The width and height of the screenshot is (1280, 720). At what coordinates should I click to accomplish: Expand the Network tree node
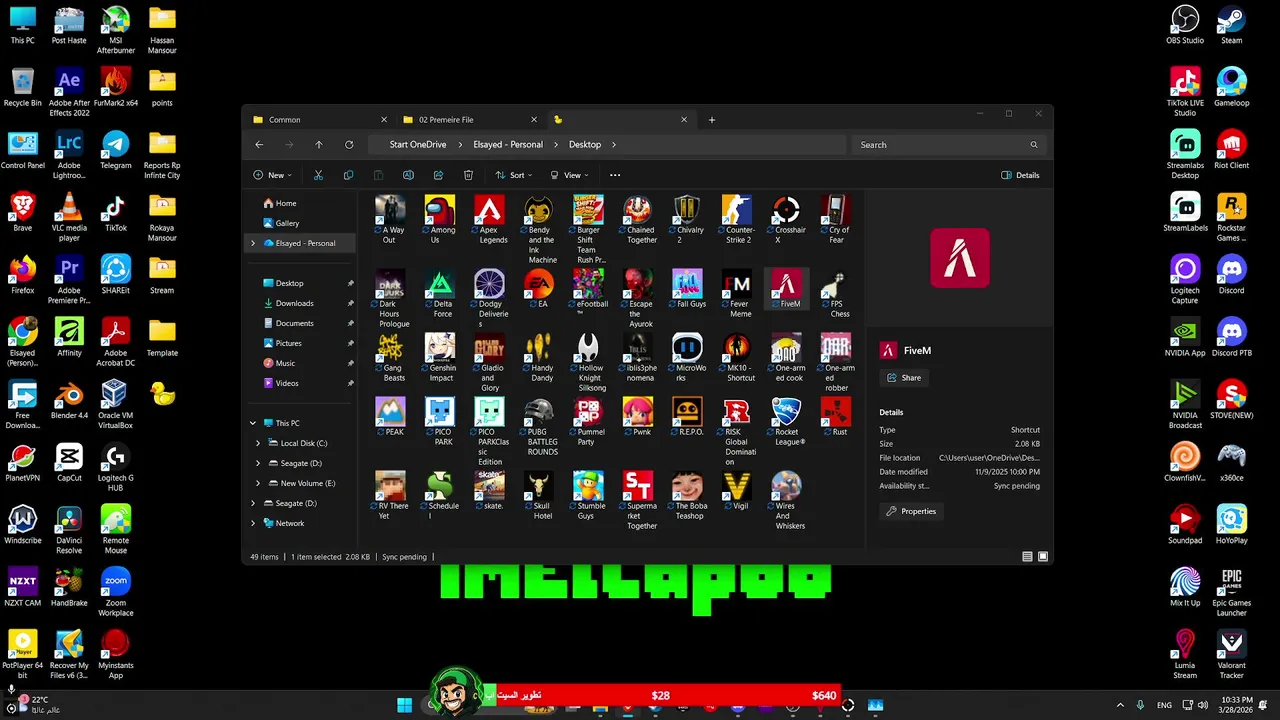tap(253, 523)
